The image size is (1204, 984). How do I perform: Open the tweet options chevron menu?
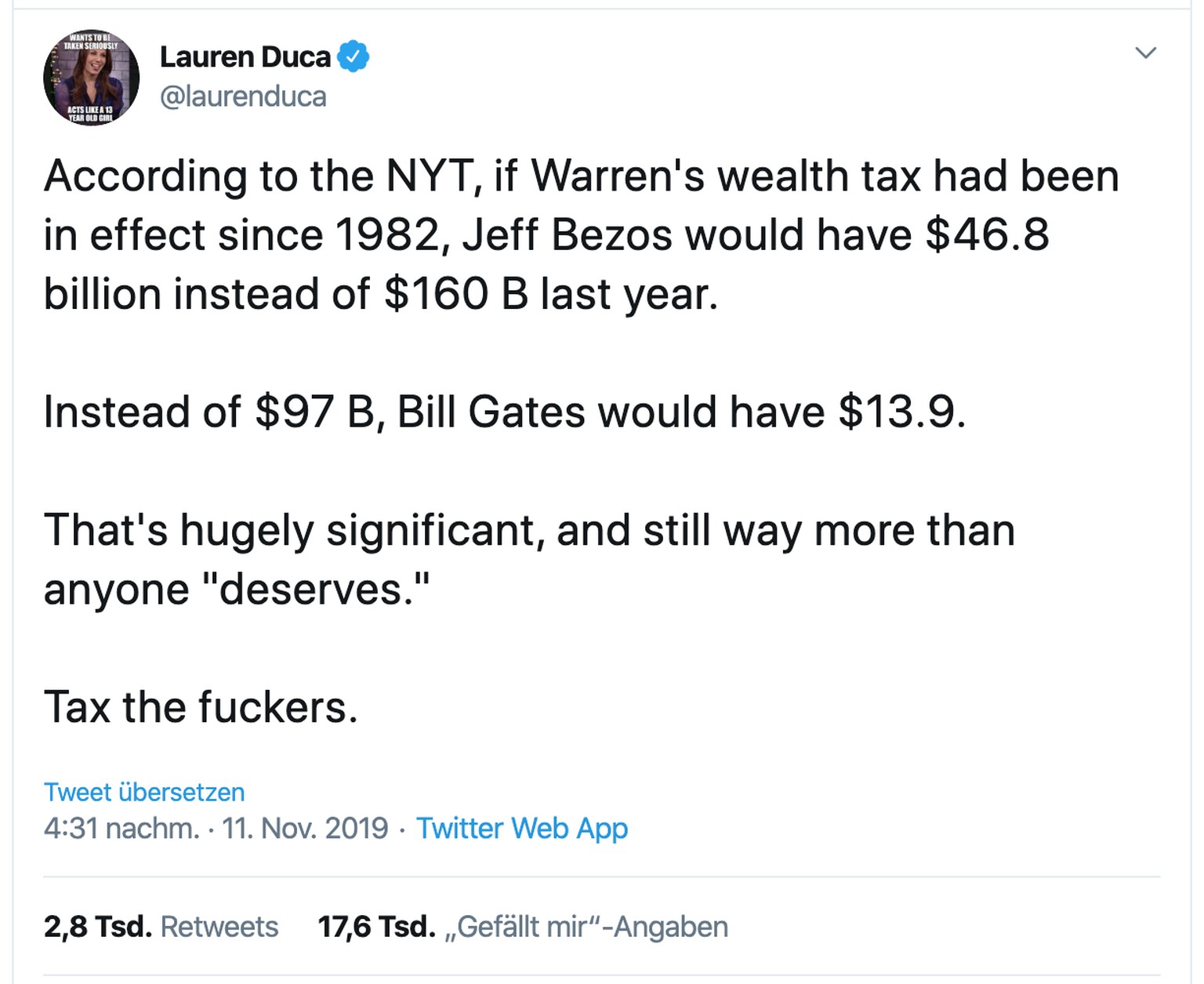(1145, 53)
